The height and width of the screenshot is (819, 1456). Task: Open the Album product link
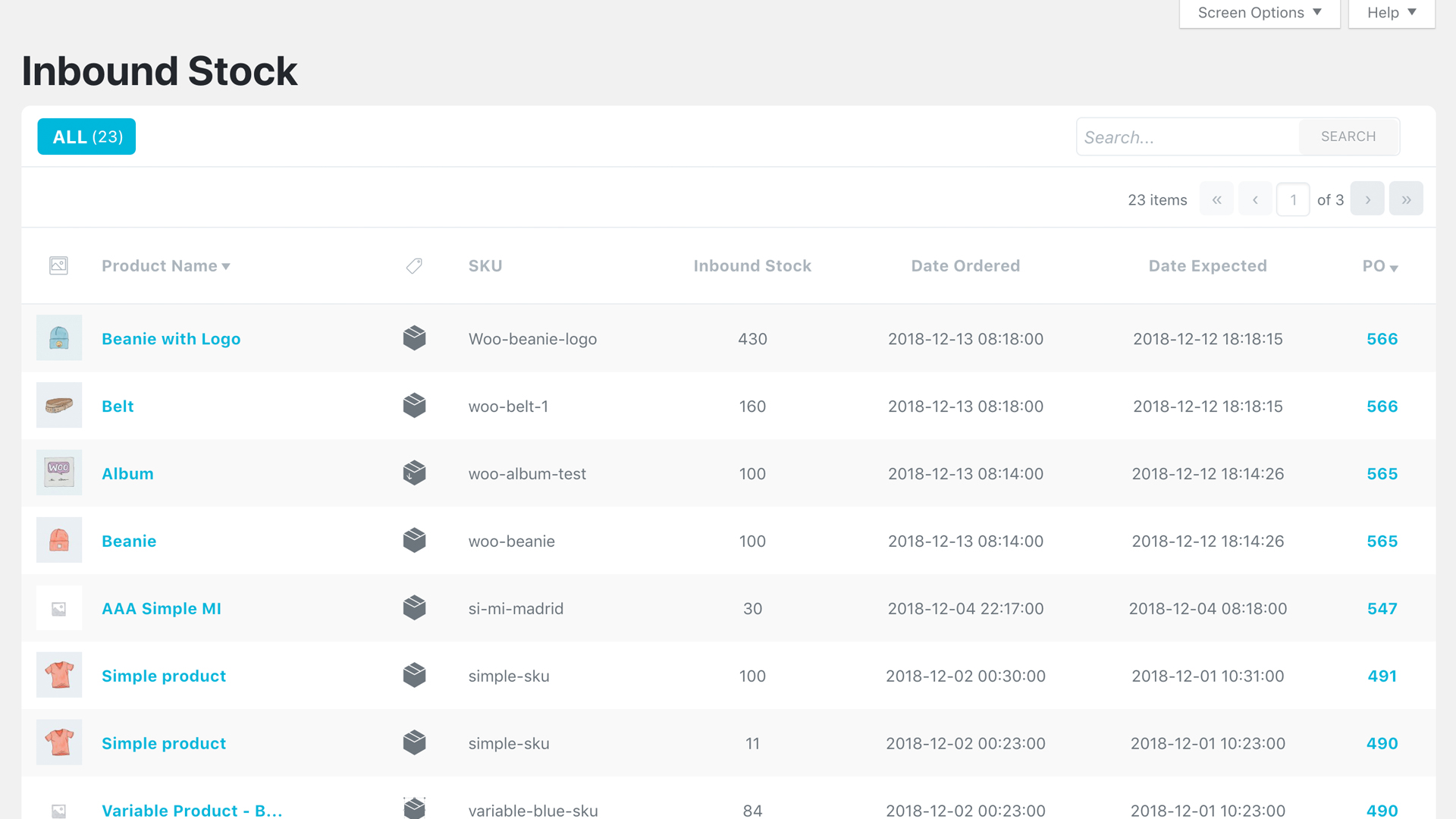tap(127, 474)
